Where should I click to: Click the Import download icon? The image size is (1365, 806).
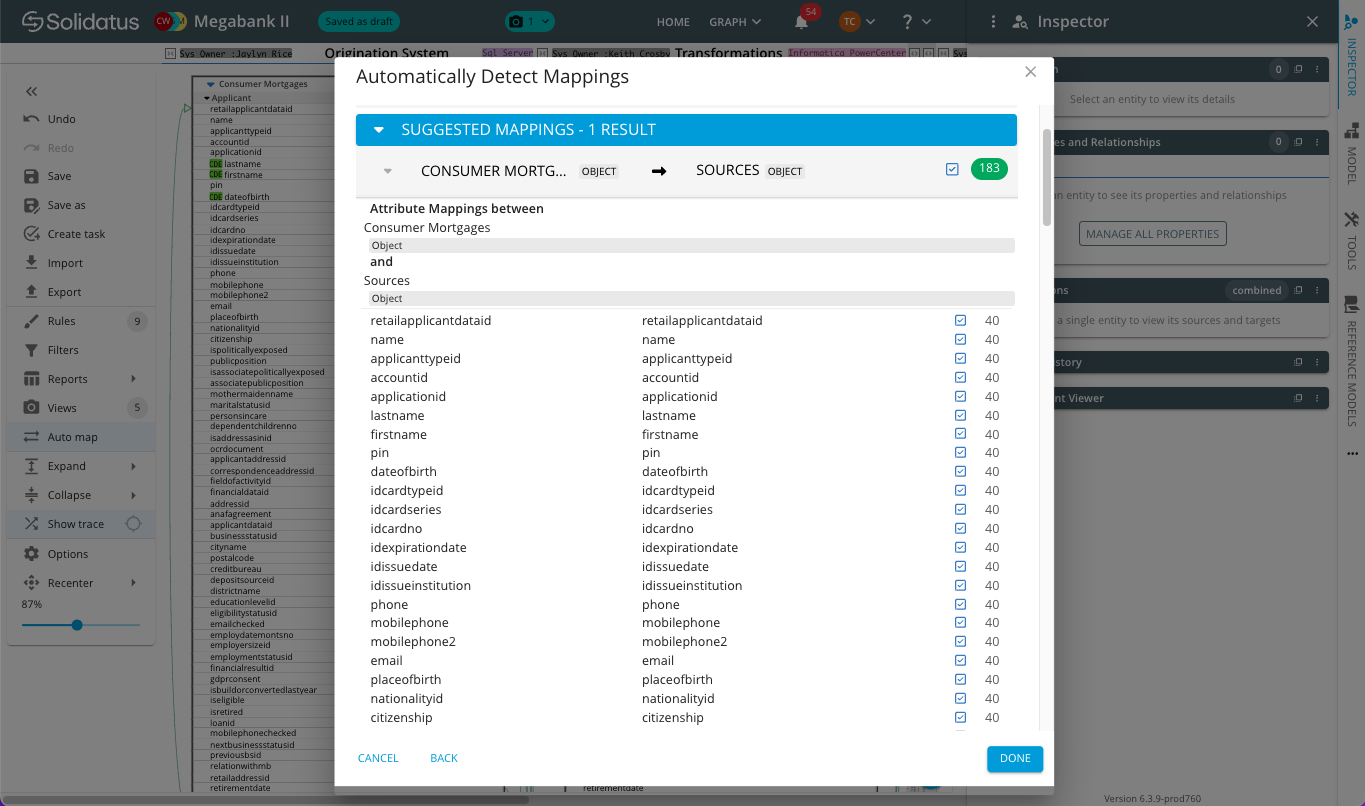click(31, 263)
